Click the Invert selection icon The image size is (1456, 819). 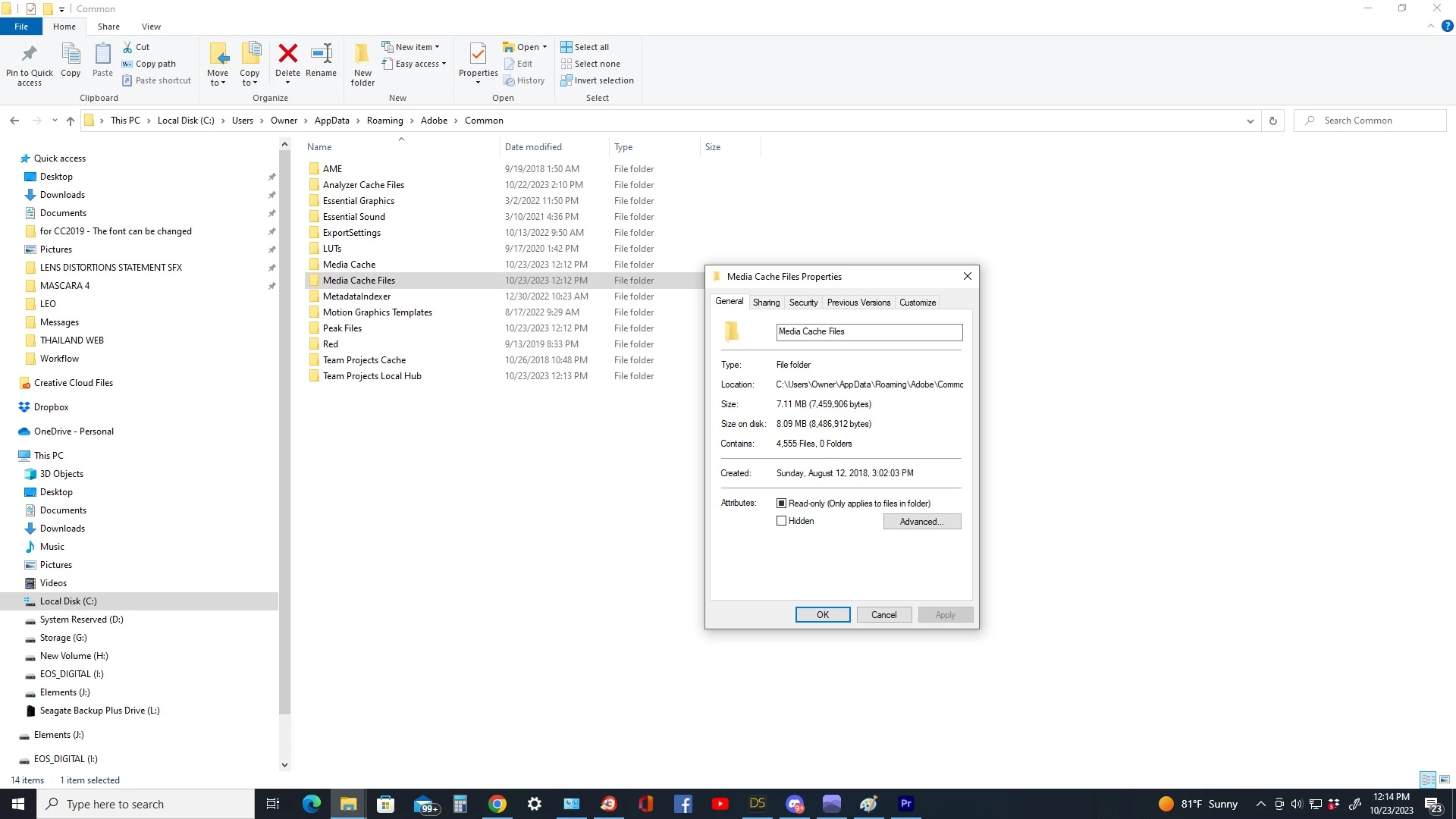click(x=566, y=80)
